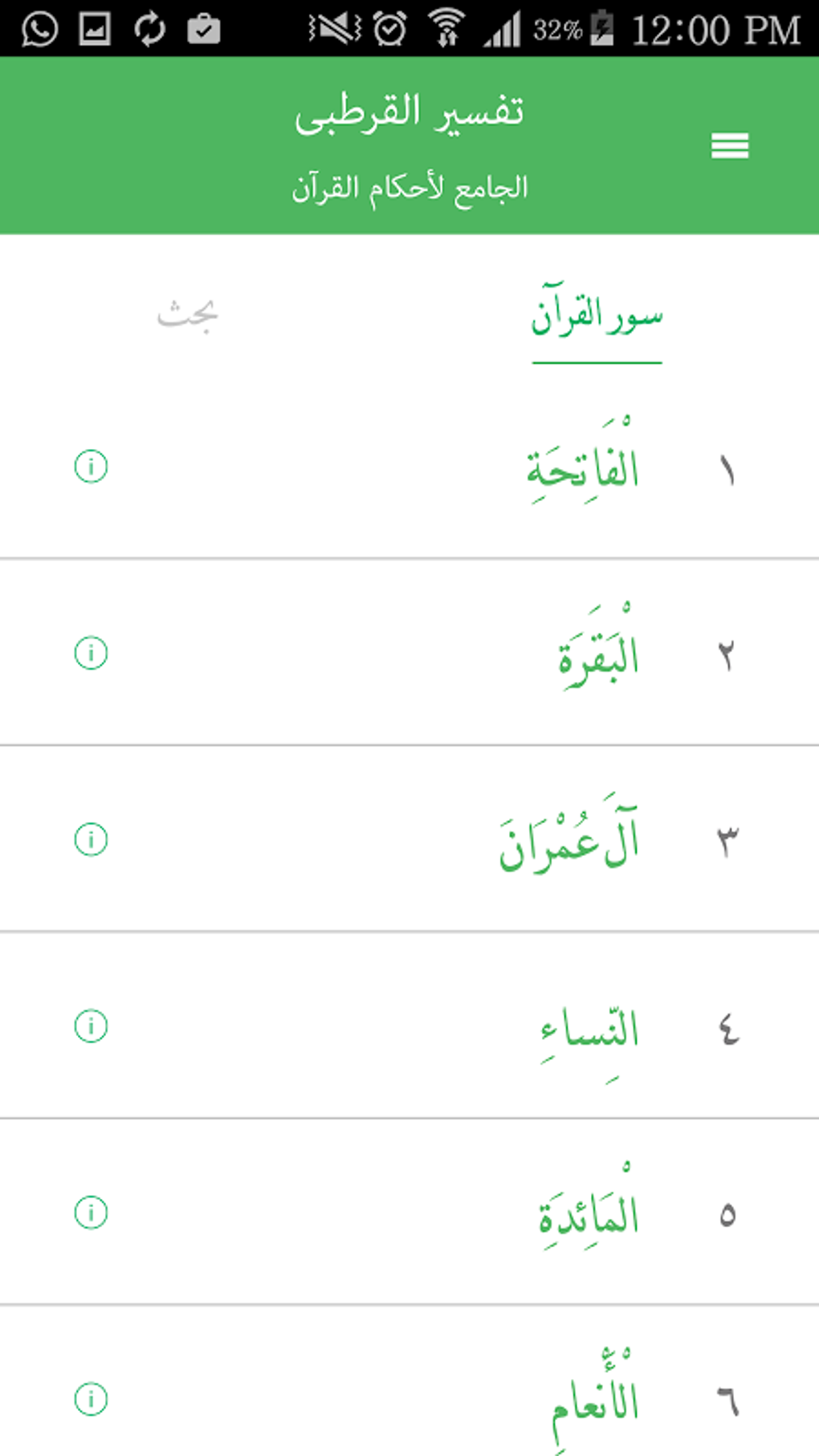
Task: Click the app title تفسير القرطبي
Action: point(409,112)
